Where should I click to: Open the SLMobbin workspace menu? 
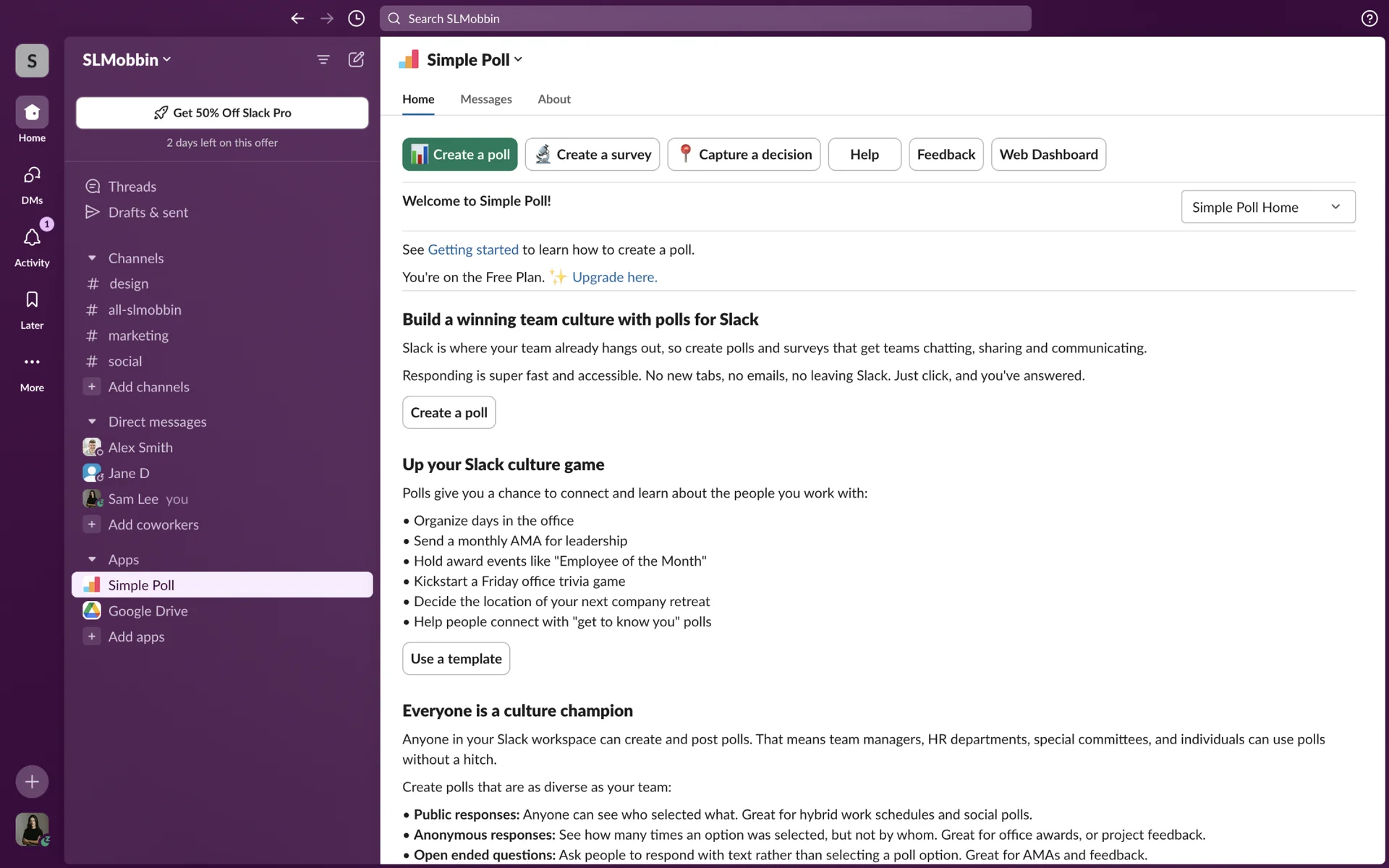click(x=127, y=60)
